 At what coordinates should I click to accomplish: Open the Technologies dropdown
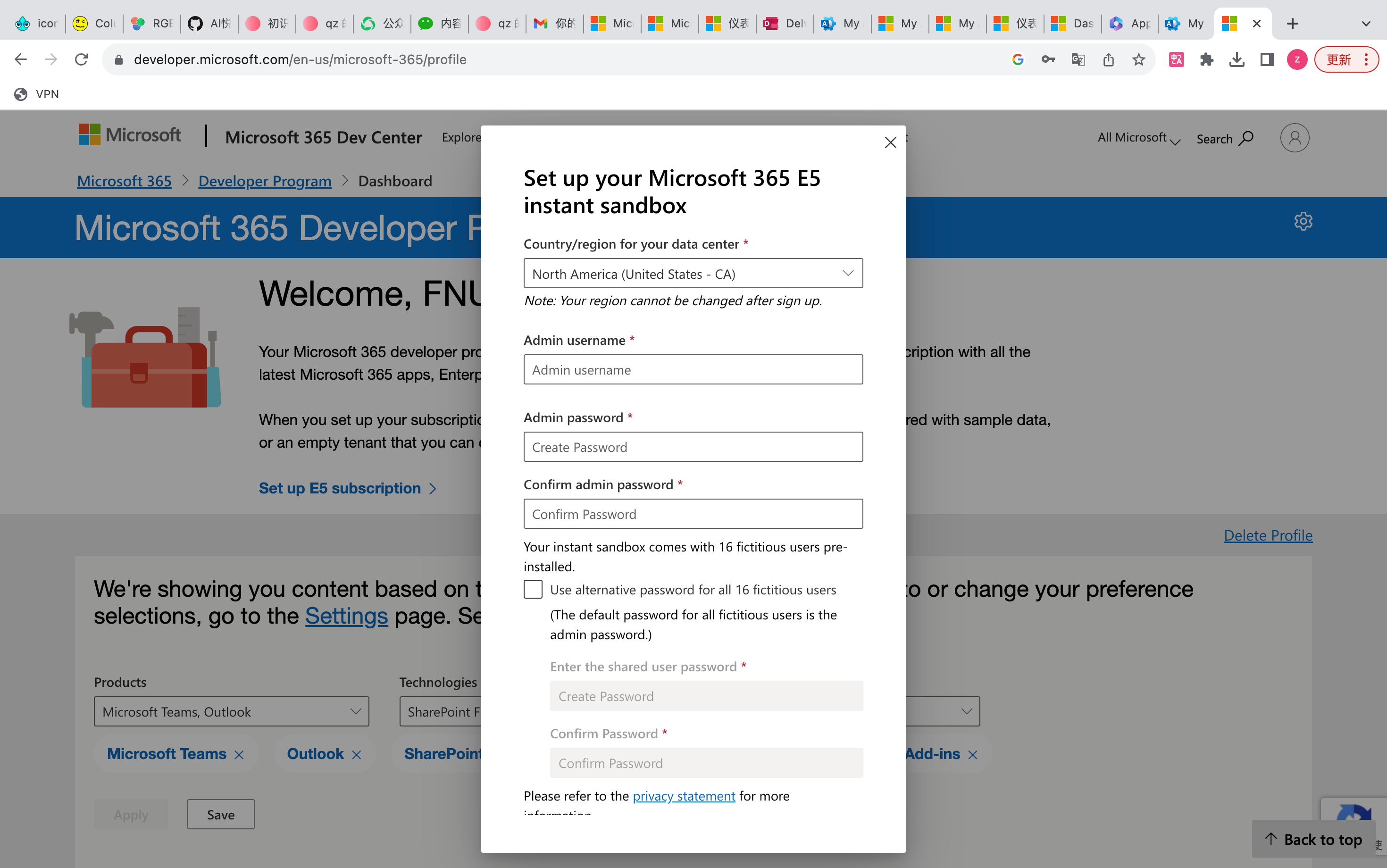[440, 711]
